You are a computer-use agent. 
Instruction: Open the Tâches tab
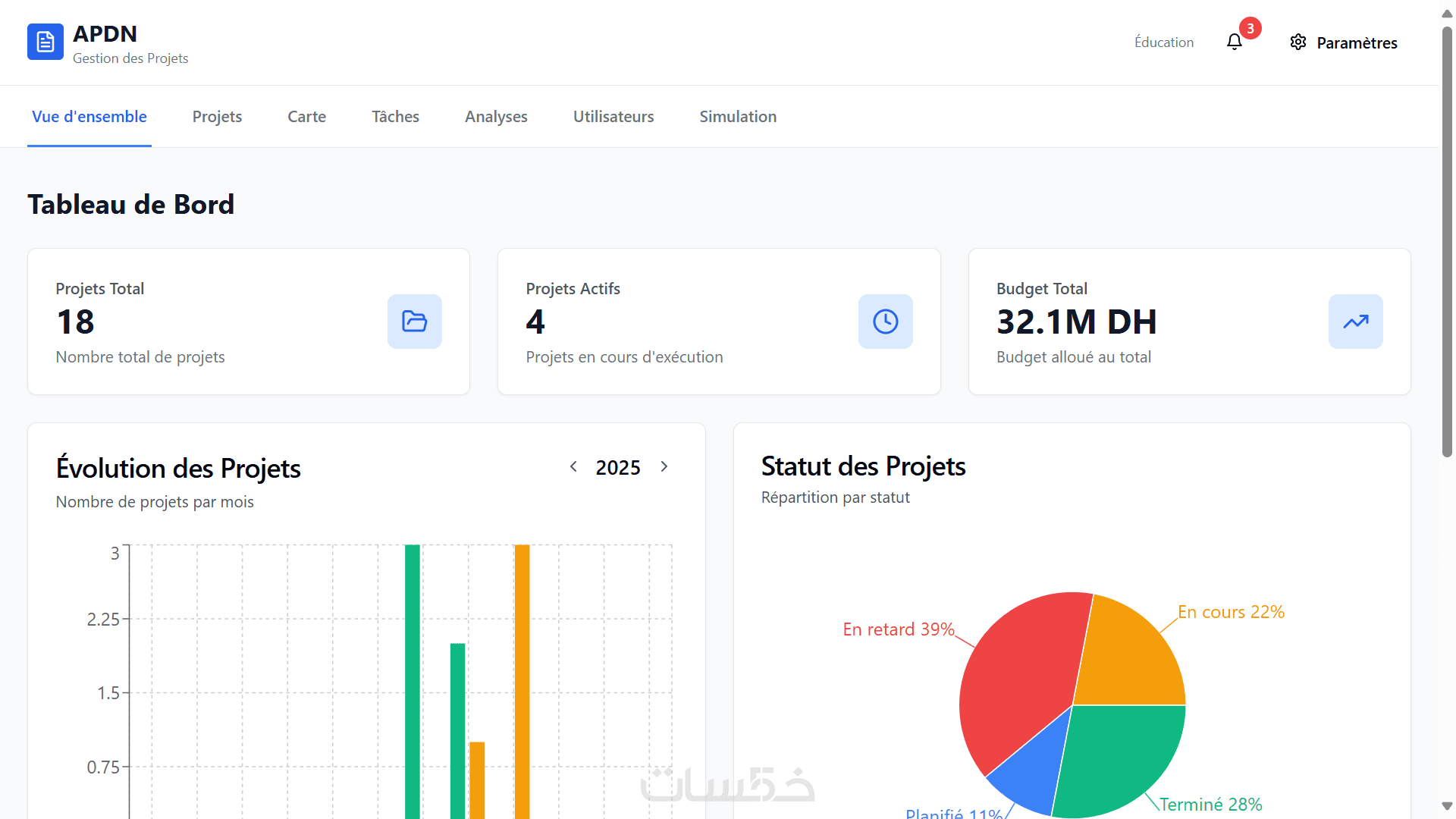(x=395, y=117)
